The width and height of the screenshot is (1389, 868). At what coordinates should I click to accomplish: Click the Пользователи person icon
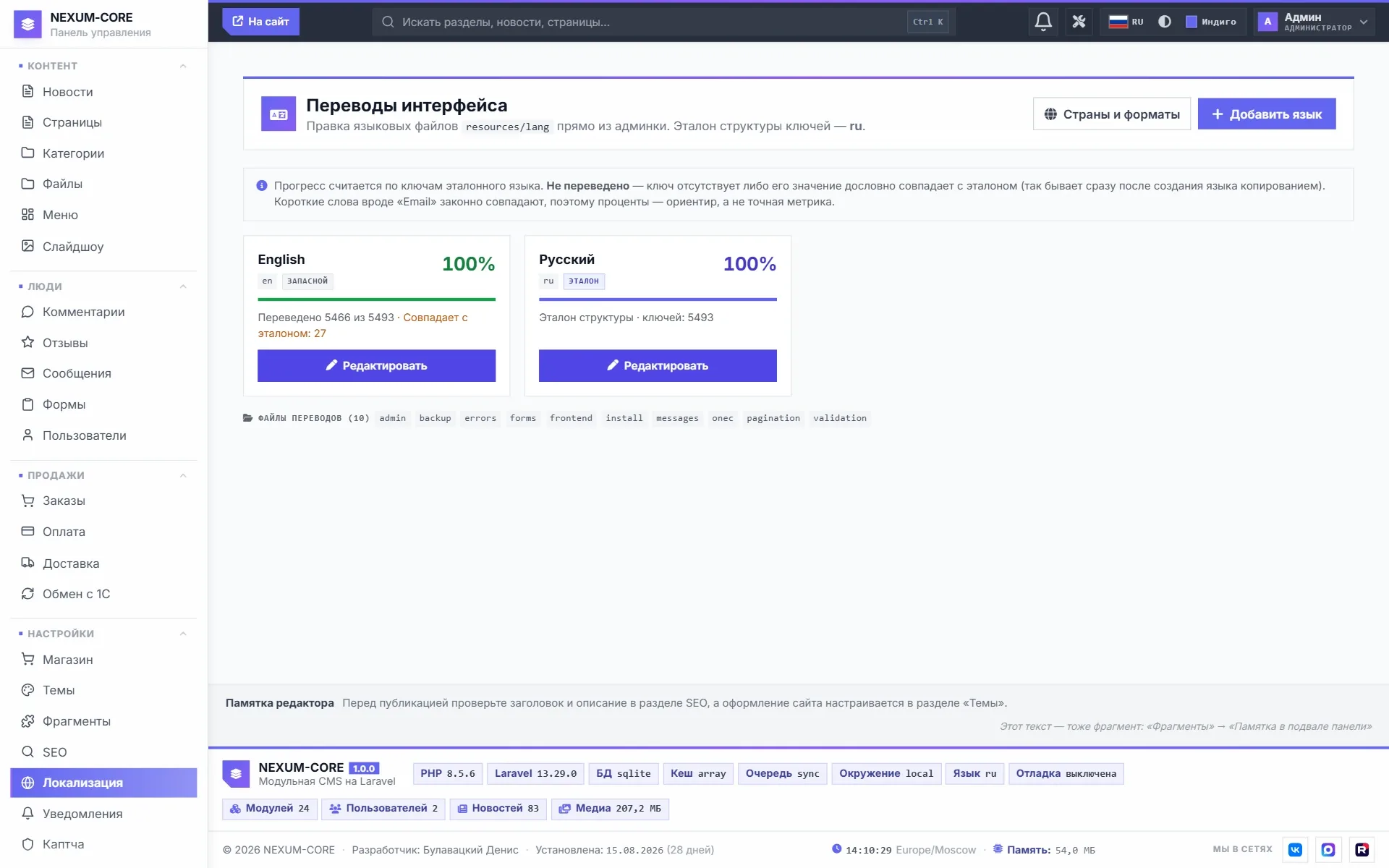coord(27,435)
